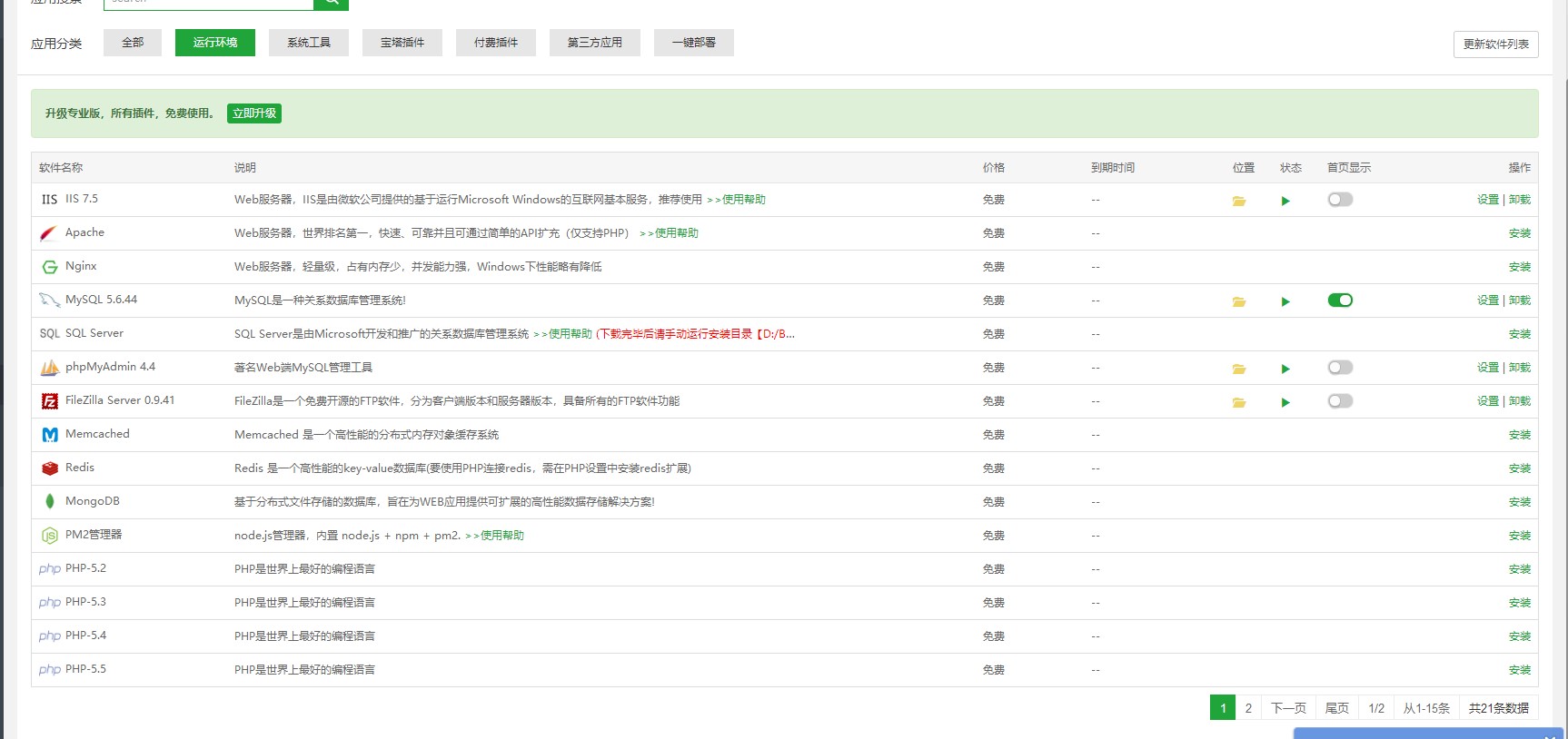Select the 运行环境 category tab
The image size is (1568, 739).
pyautogui.click(x=215, y=43)
